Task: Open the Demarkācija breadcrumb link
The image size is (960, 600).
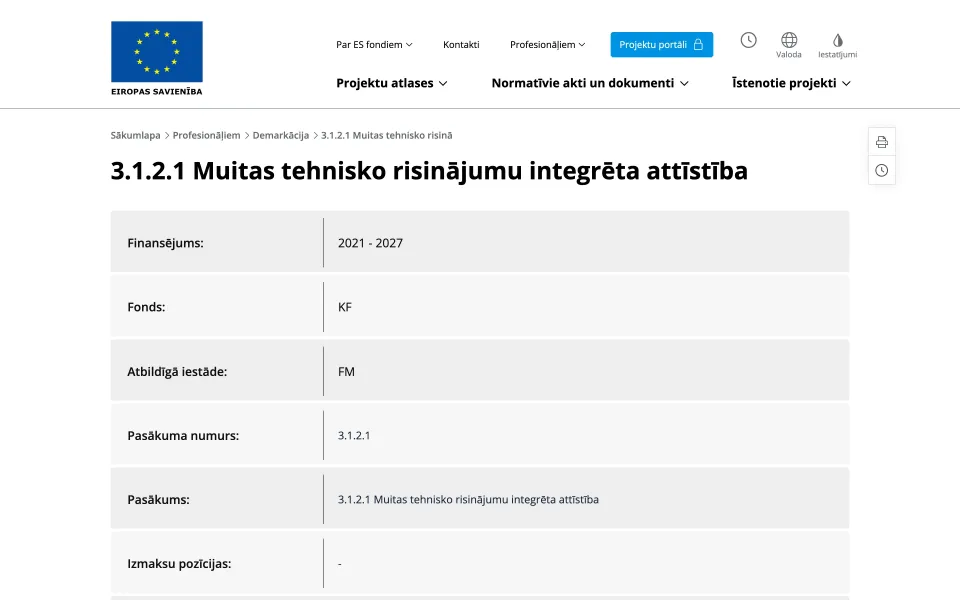Action: [280, 135]
